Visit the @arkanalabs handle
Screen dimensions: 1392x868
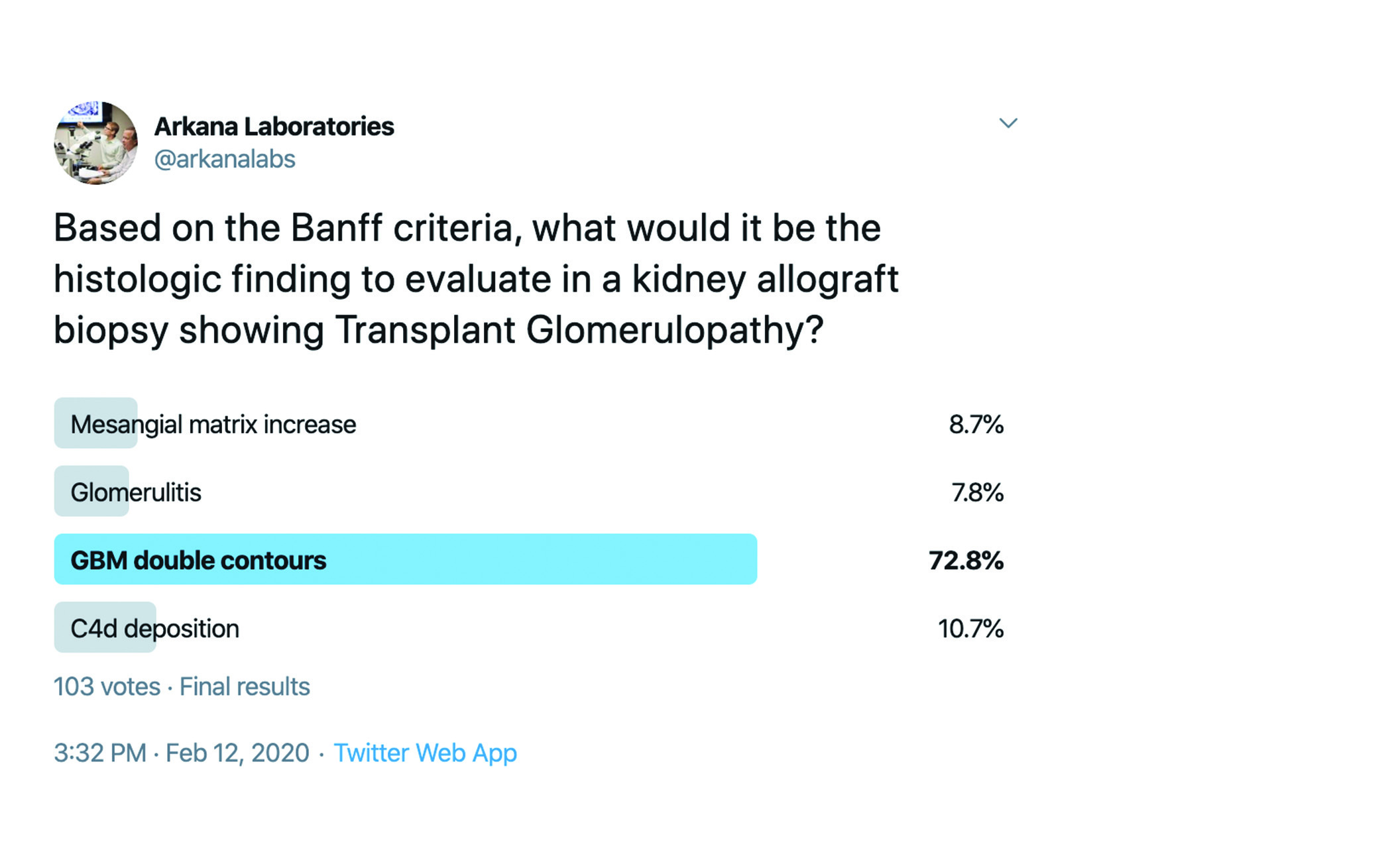225,159
